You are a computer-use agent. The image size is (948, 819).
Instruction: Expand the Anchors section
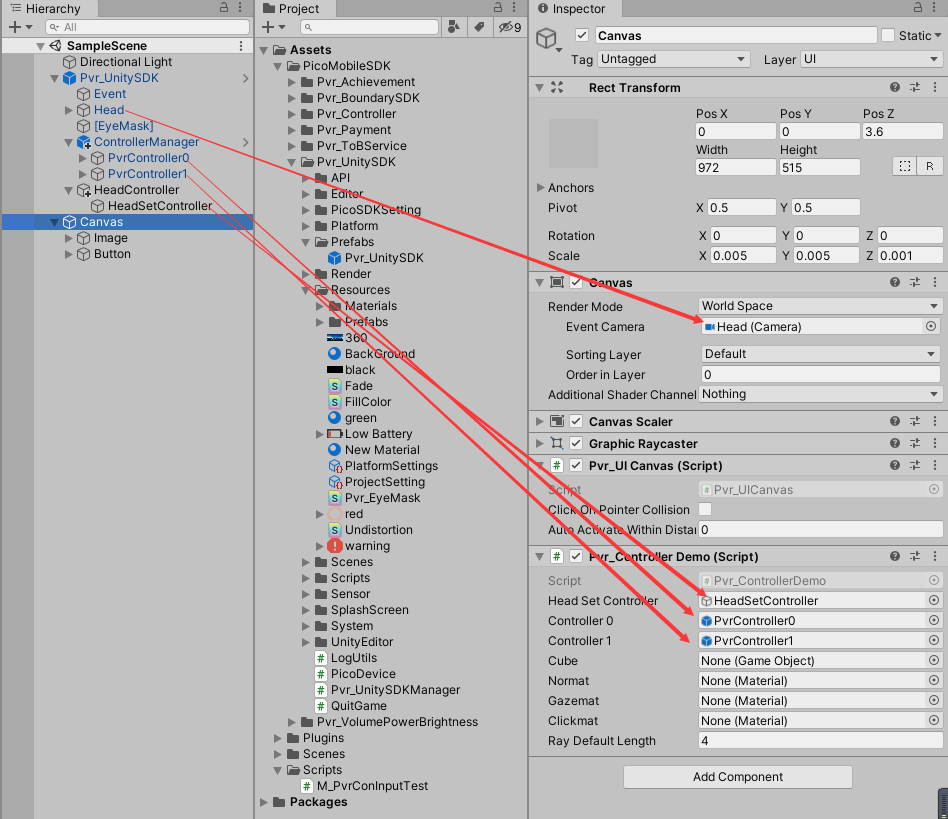tap(540, 187)
